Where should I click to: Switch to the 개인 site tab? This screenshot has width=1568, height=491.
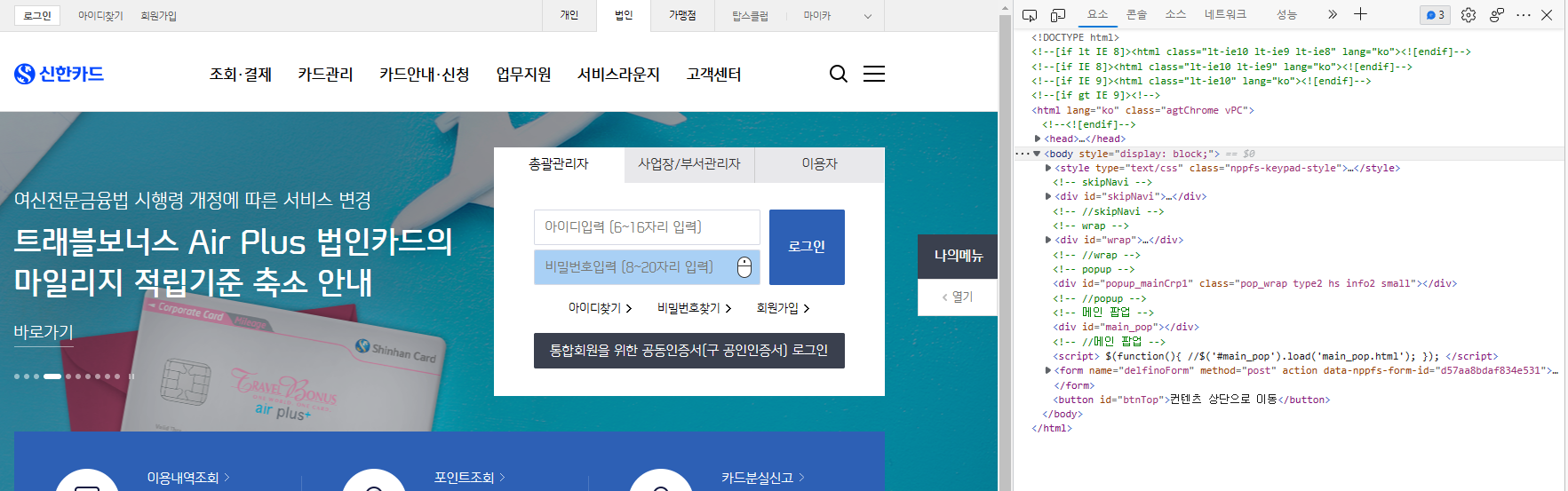point(569,15)
